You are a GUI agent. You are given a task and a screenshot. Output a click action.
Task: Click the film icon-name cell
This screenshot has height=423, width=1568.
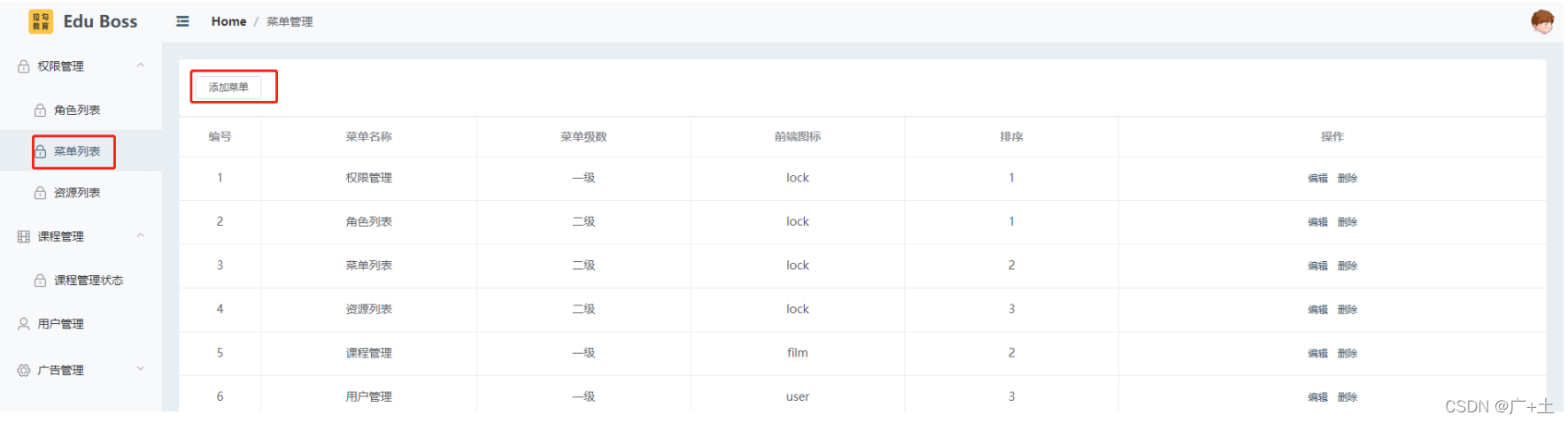point(798,353)
